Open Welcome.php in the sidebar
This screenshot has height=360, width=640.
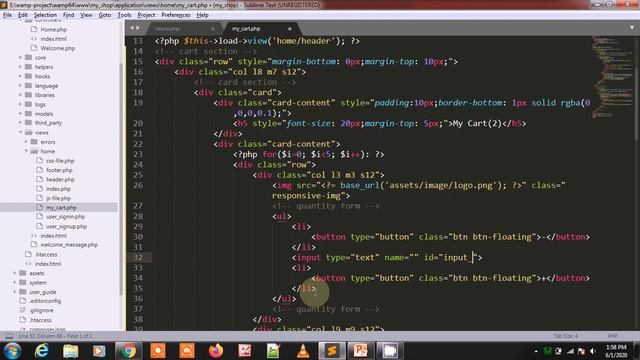click(58, 48)
